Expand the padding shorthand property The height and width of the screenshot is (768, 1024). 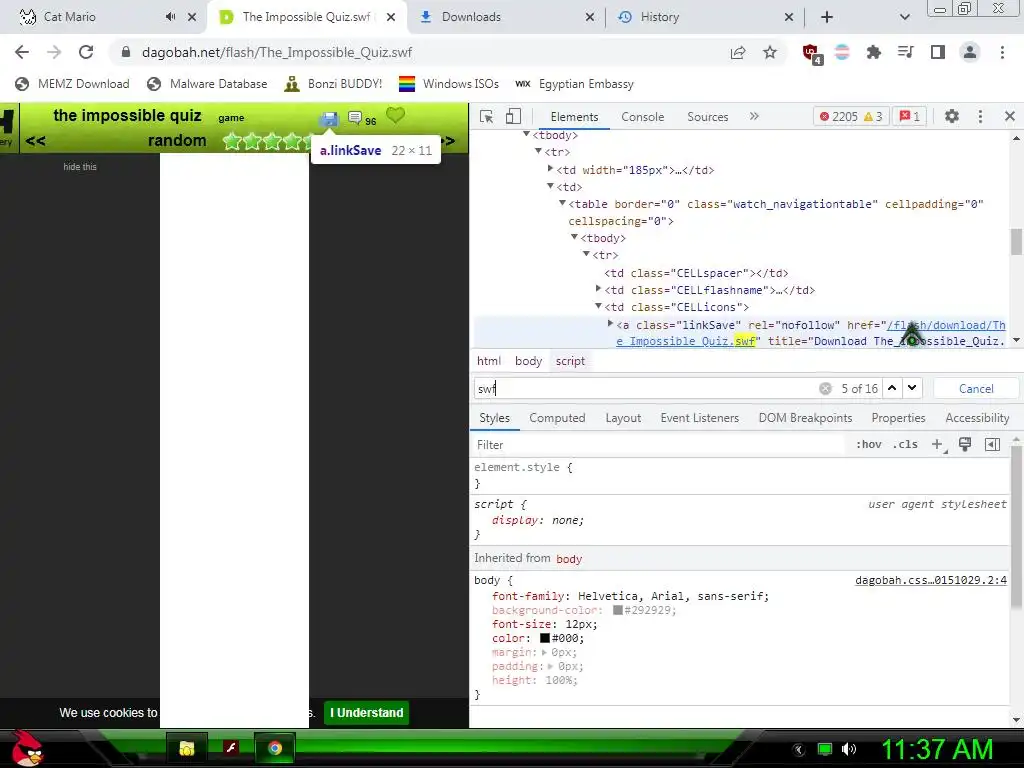pyautogui.click(x=551, y=666)
